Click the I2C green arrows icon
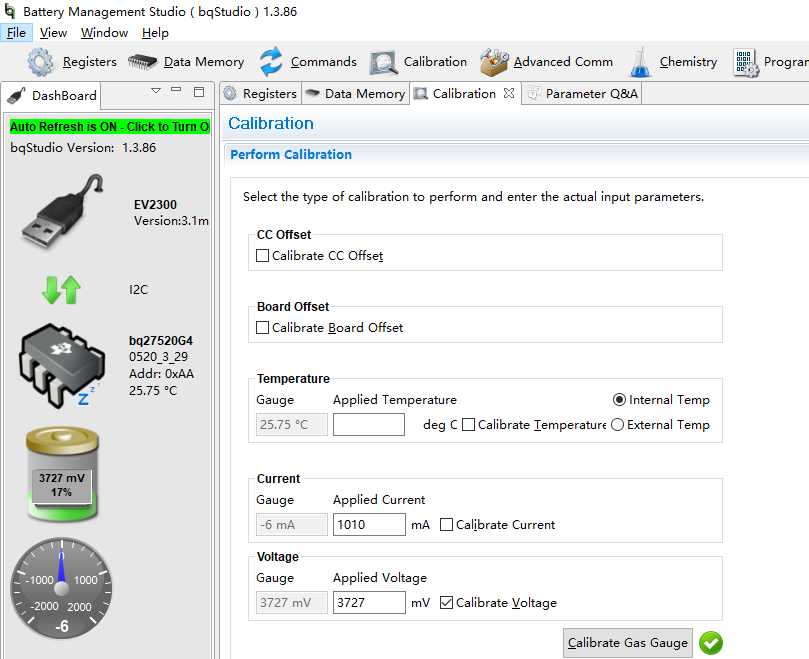 pyautogui.click(x=61, y=290)
